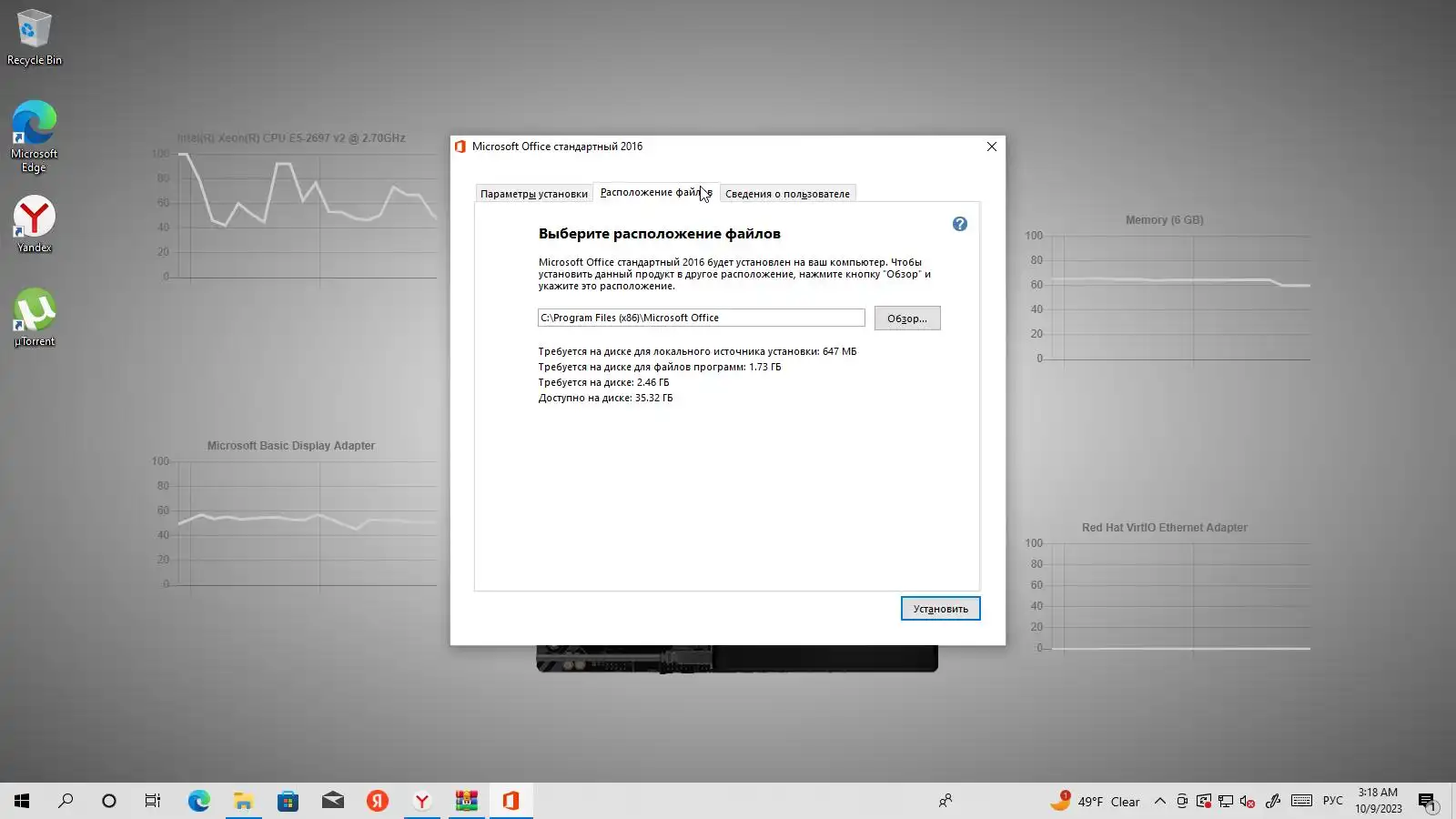Image resolution: width=1456 pixels, height=819 pixels.
Task: Open Cortana circle icon on taskbar
Action: 109,801
